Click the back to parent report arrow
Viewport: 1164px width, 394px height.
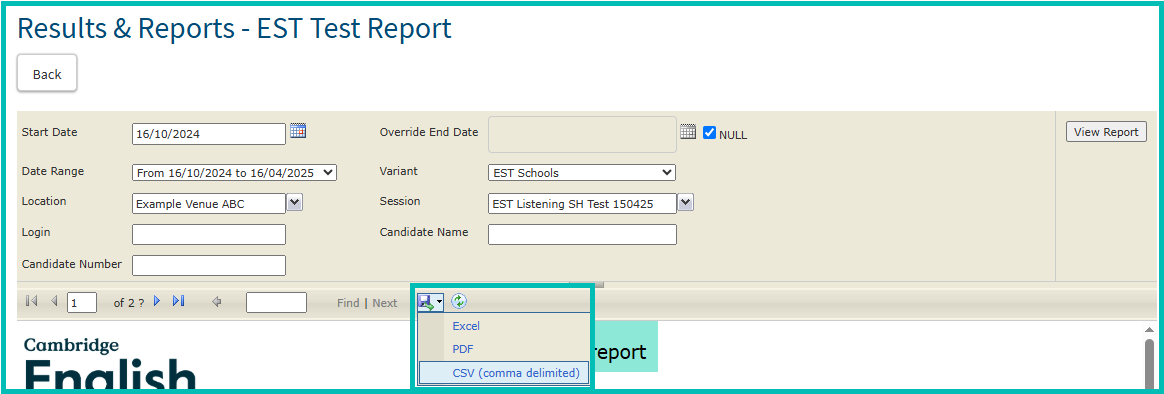[x=217, y=302]
